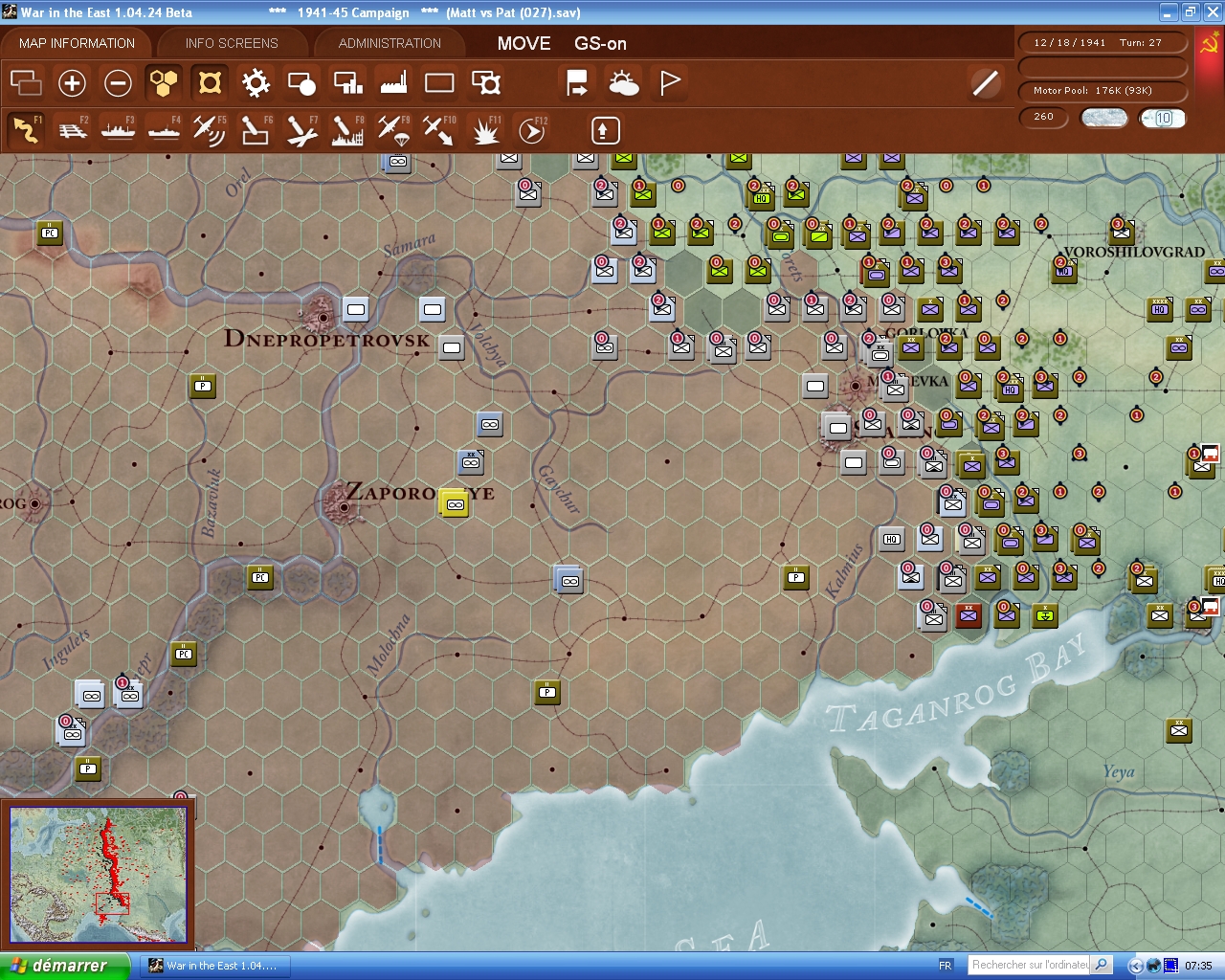Click the Motor Pool 176K readout
The width and height of the screenshot is (1225, 980).
pos(1103,91)
